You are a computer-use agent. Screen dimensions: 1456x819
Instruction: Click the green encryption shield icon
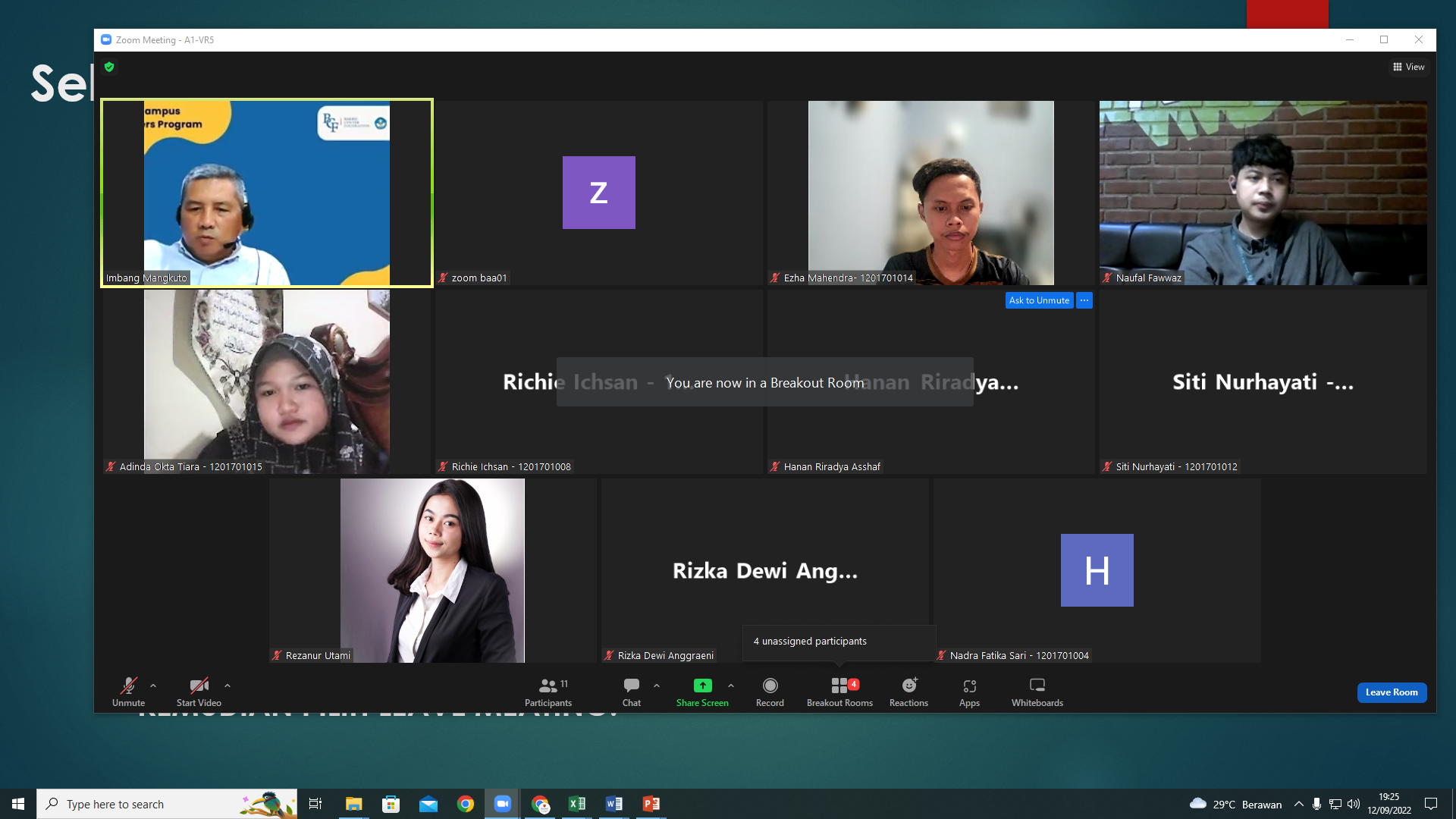point(109,67)
